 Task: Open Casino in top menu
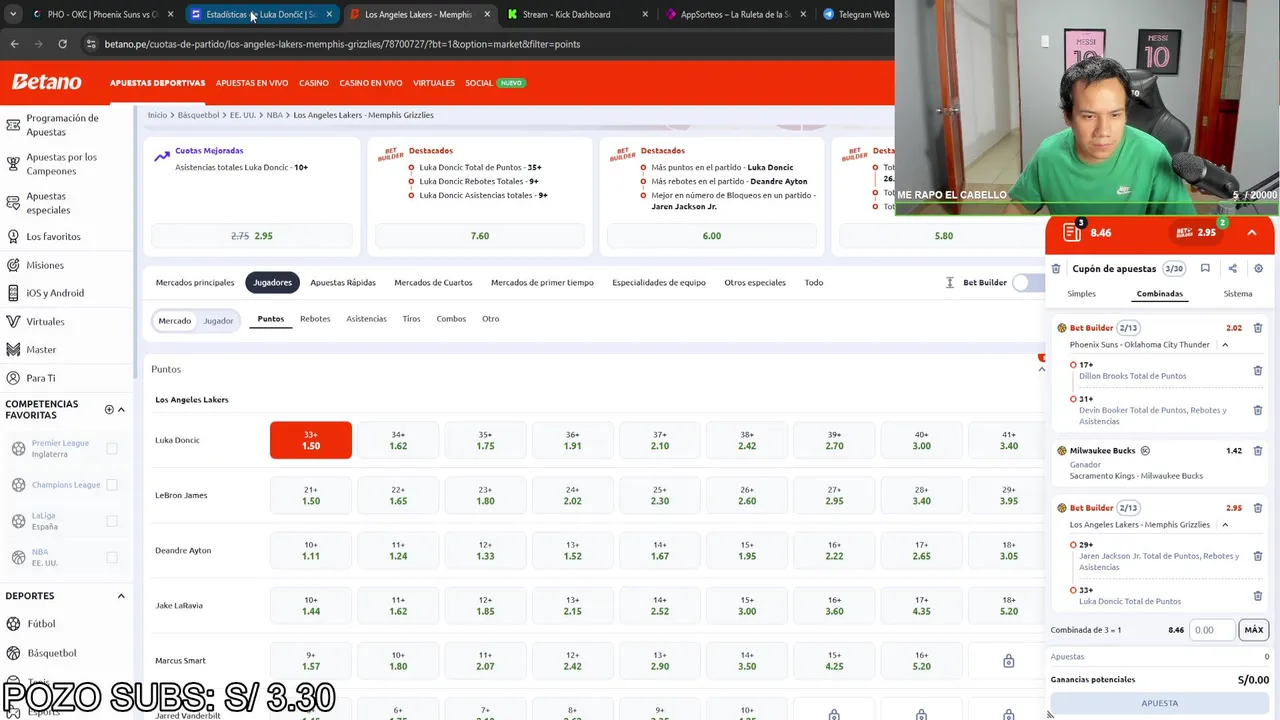[x=313, y=83]
